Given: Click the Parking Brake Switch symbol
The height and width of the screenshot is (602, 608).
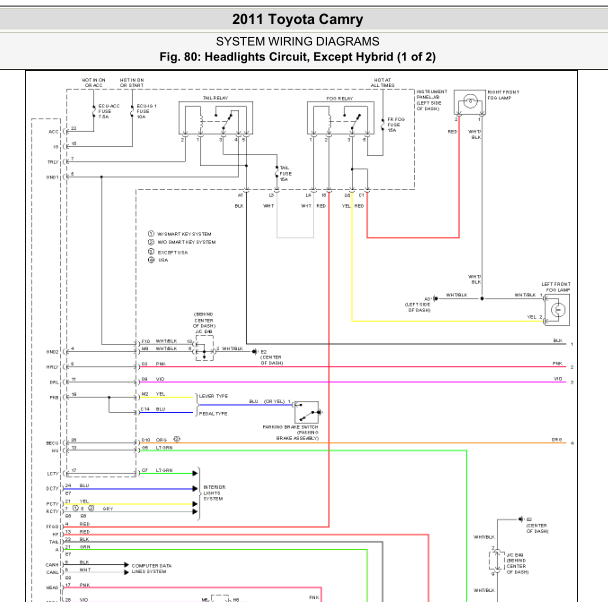Looking at the screenshot, I should [x=306, y=412].
